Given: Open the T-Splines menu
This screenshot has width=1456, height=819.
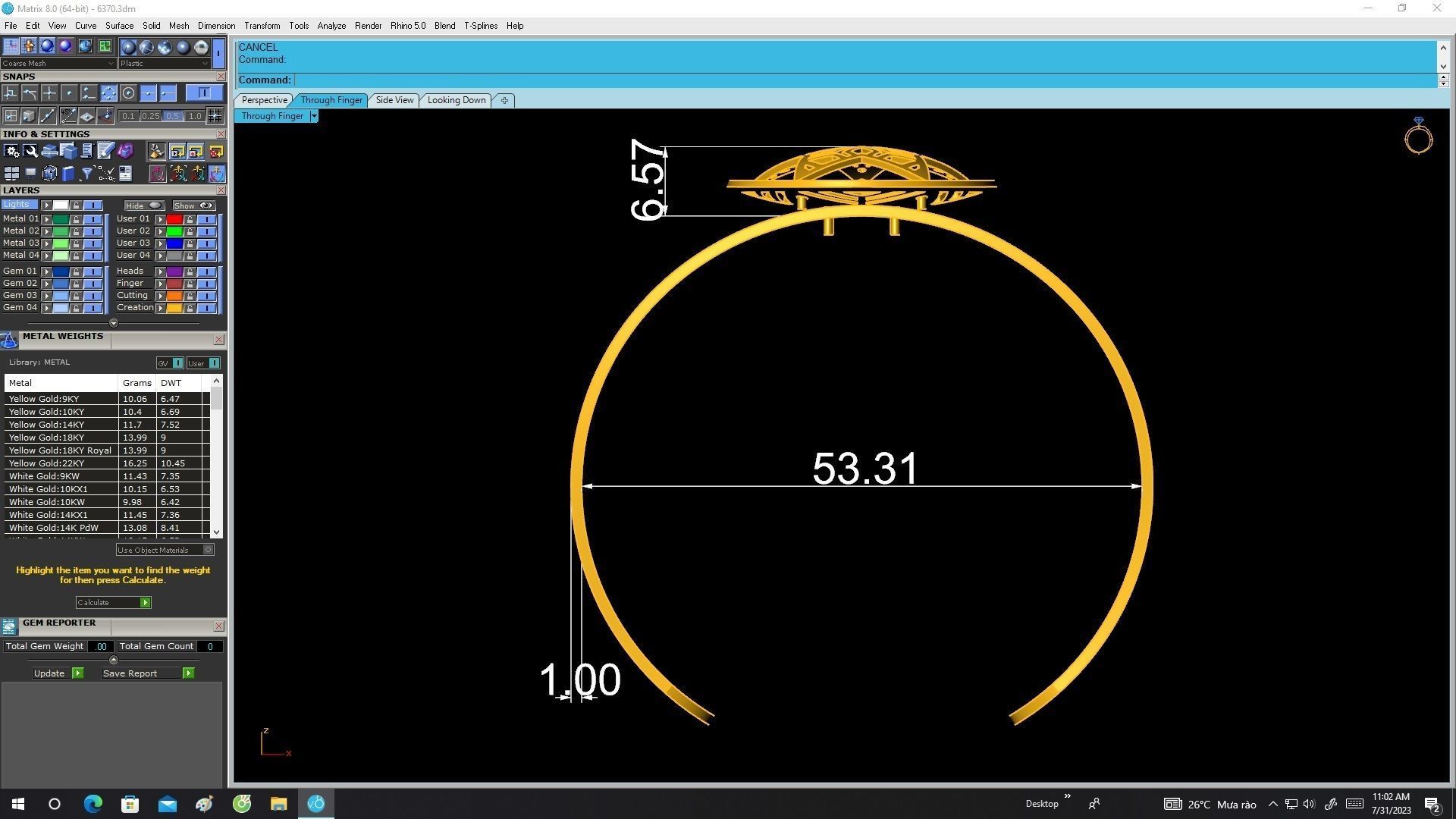Looking at the screenshot, I should 480,26.
